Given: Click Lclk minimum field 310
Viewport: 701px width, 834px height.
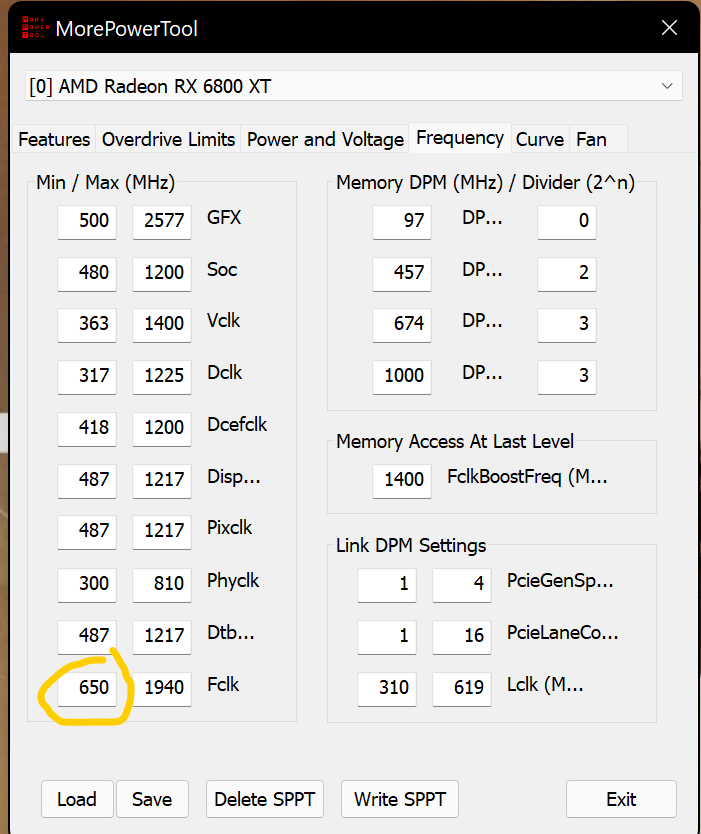Looking at the screenshot, I should coord(387,687).
